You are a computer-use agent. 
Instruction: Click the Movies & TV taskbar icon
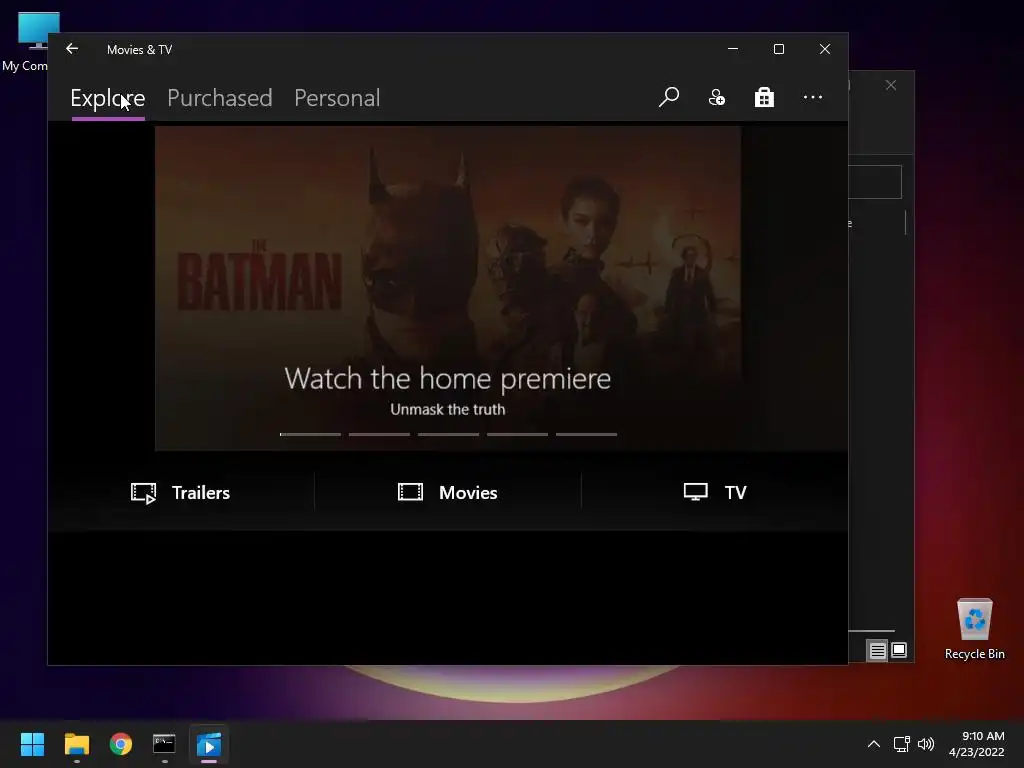[x=209, y=744]
